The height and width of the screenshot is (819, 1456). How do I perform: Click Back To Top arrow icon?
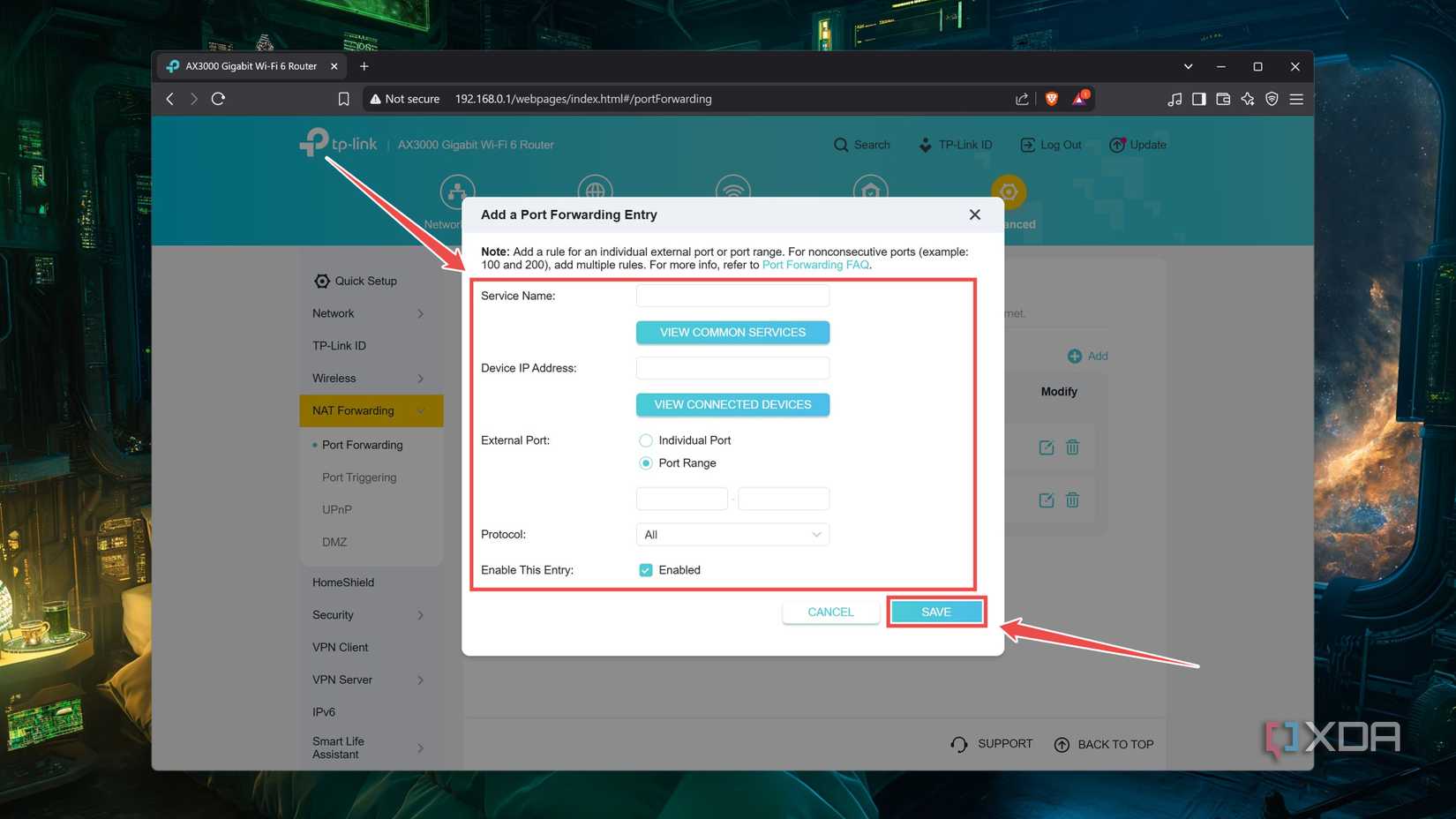click(x=1062, y=745)
